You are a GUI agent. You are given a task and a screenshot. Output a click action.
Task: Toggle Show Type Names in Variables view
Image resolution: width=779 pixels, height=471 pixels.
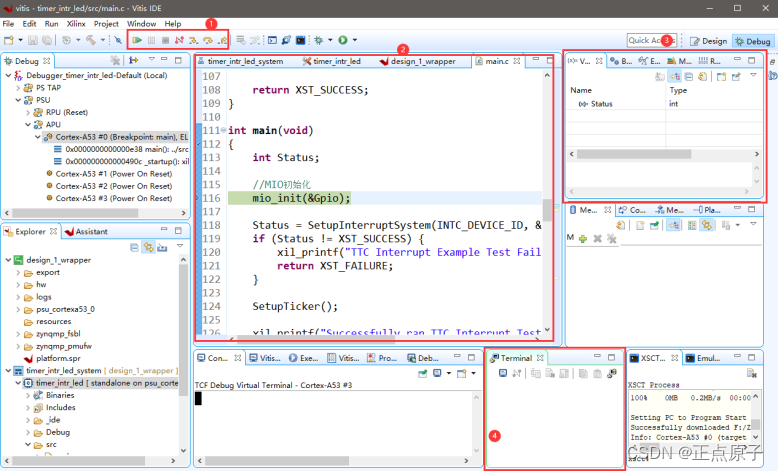click(674, 76)
